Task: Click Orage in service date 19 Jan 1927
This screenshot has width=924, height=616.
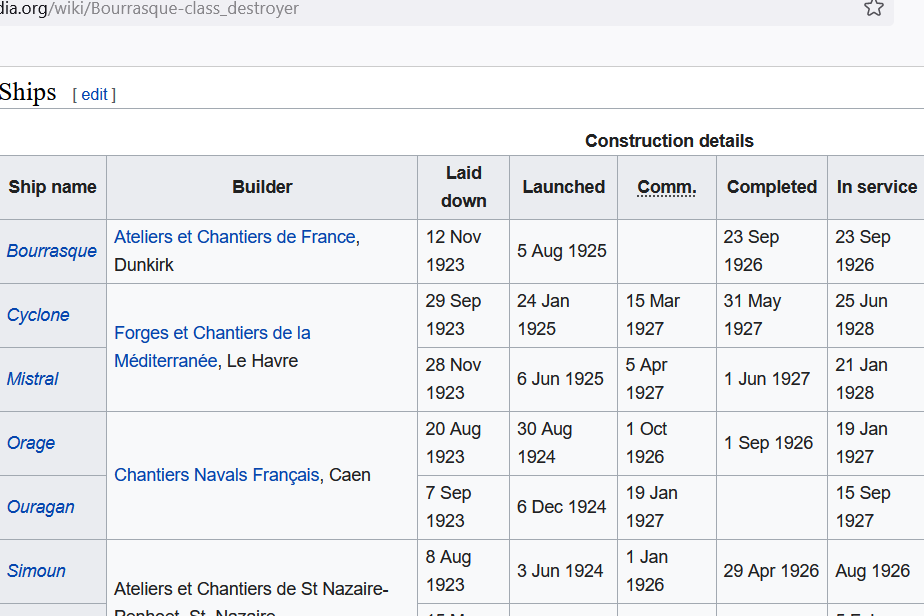Action: 862,443
